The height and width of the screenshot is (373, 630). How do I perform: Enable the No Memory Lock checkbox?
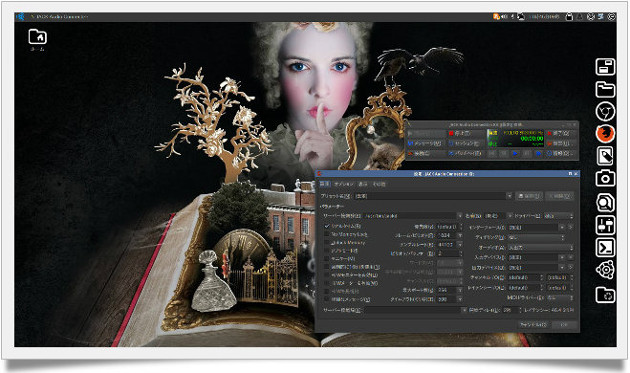(327, 234)
